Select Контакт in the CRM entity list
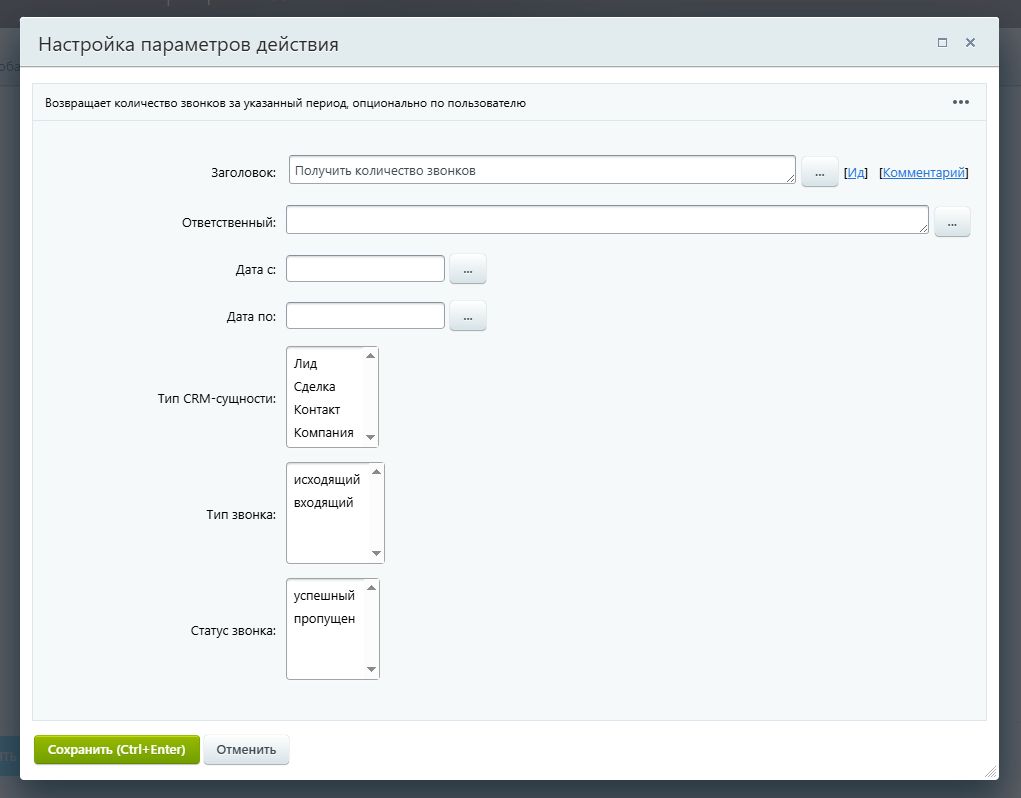This screenshot has height=798, width=1021. 316,409
